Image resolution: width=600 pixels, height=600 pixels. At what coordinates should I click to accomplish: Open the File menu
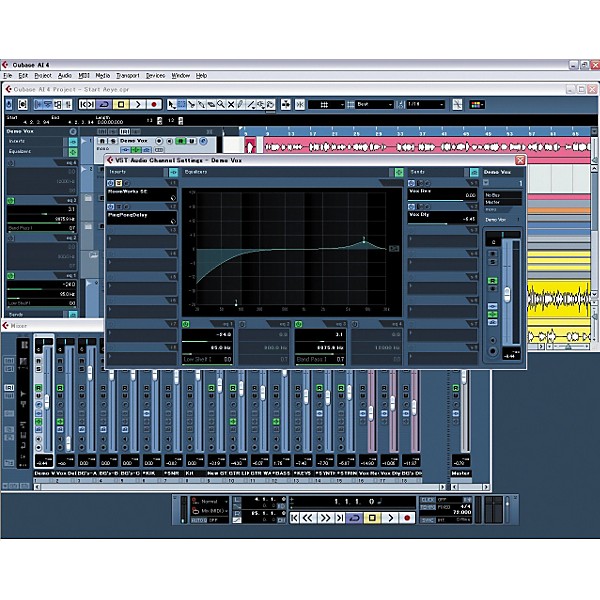8,76
